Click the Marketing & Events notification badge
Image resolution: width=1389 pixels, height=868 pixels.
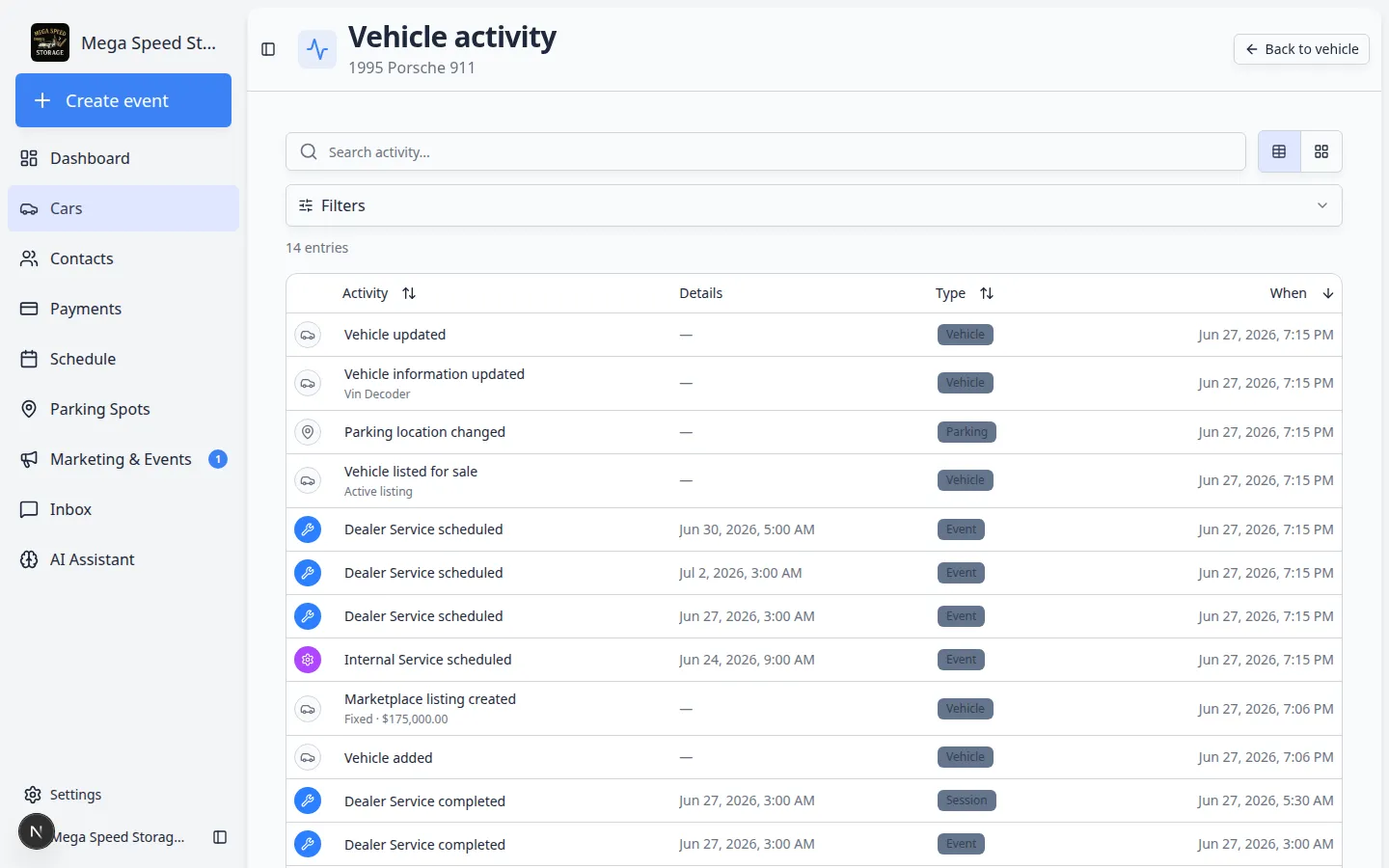pyautogui.click(x=218, y=459)
